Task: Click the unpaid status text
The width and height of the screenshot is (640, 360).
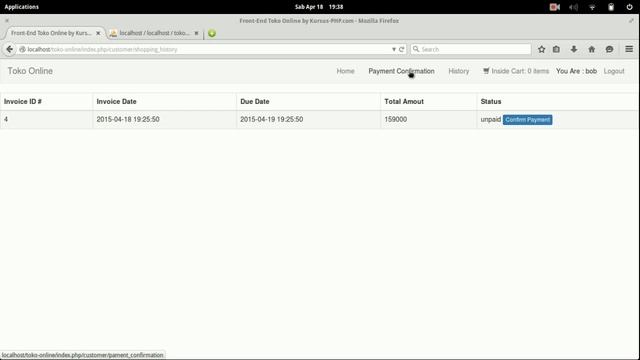Action: tap(491, 119)
